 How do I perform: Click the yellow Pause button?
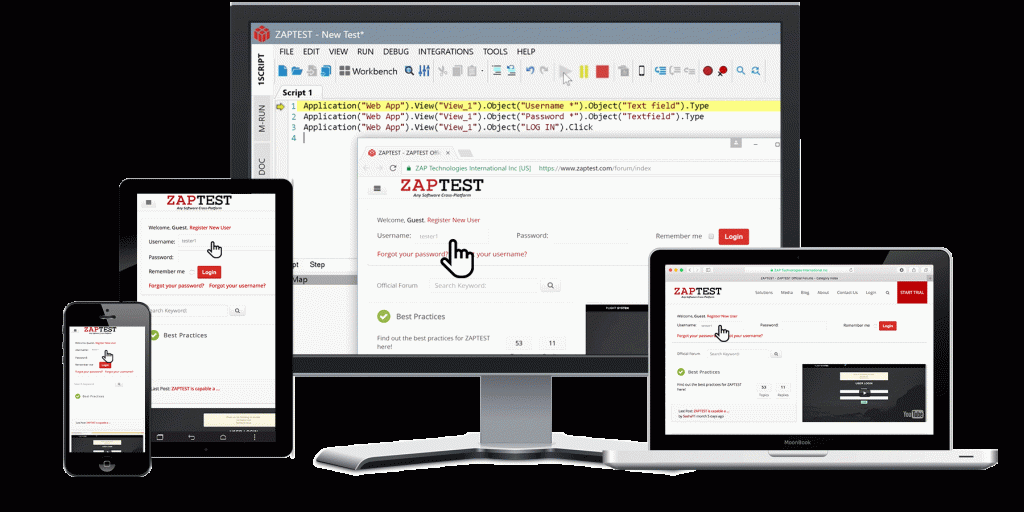(x=584, y=71)
